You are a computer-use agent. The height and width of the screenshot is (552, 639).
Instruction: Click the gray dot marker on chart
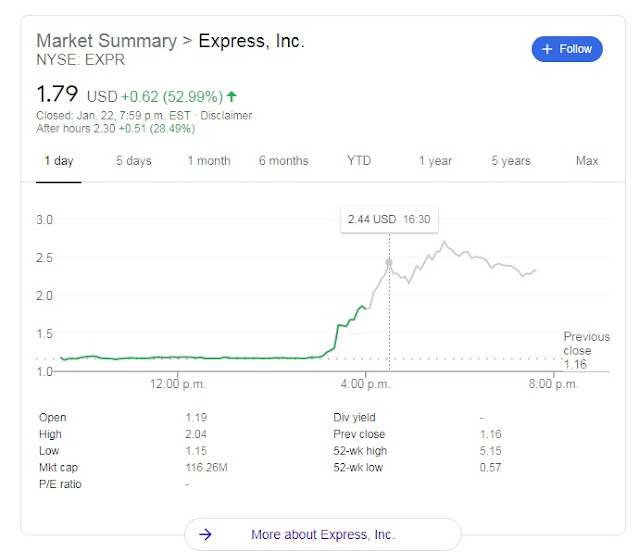389,262
